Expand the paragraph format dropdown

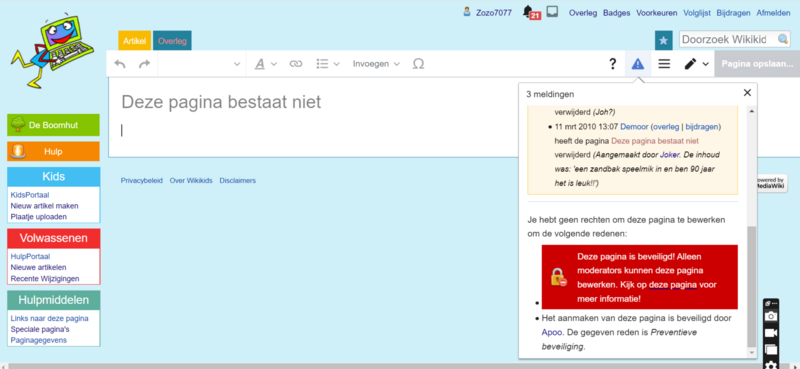202,64
